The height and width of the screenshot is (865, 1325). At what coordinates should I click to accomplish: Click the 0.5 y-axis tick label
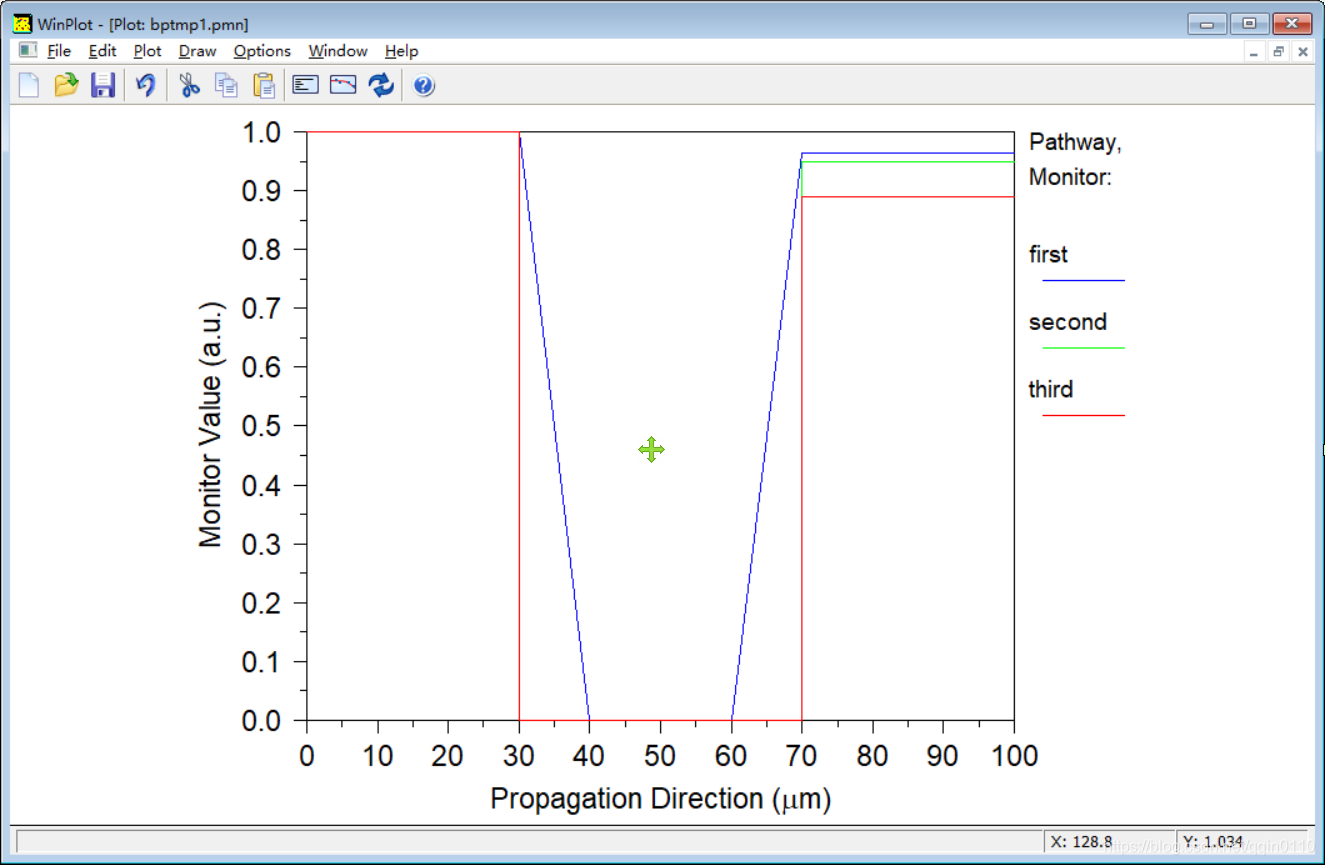click(260, 426)
